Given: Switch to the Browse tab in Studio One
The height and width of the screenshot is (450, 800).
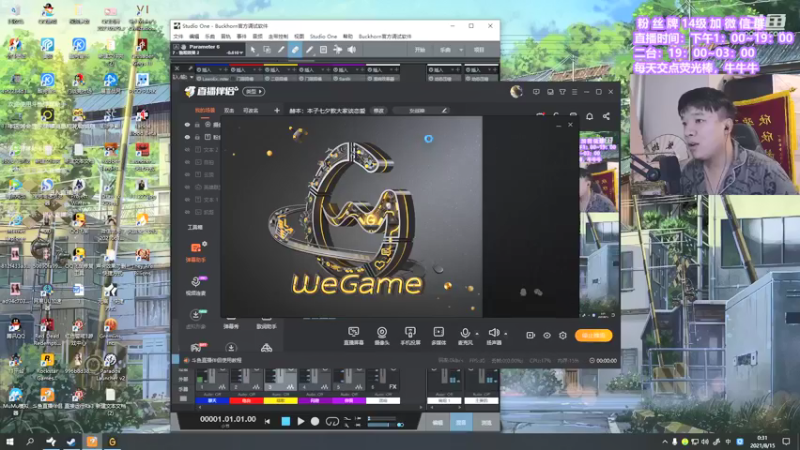Looking at the screenshot, I should [x=486, y=422].
